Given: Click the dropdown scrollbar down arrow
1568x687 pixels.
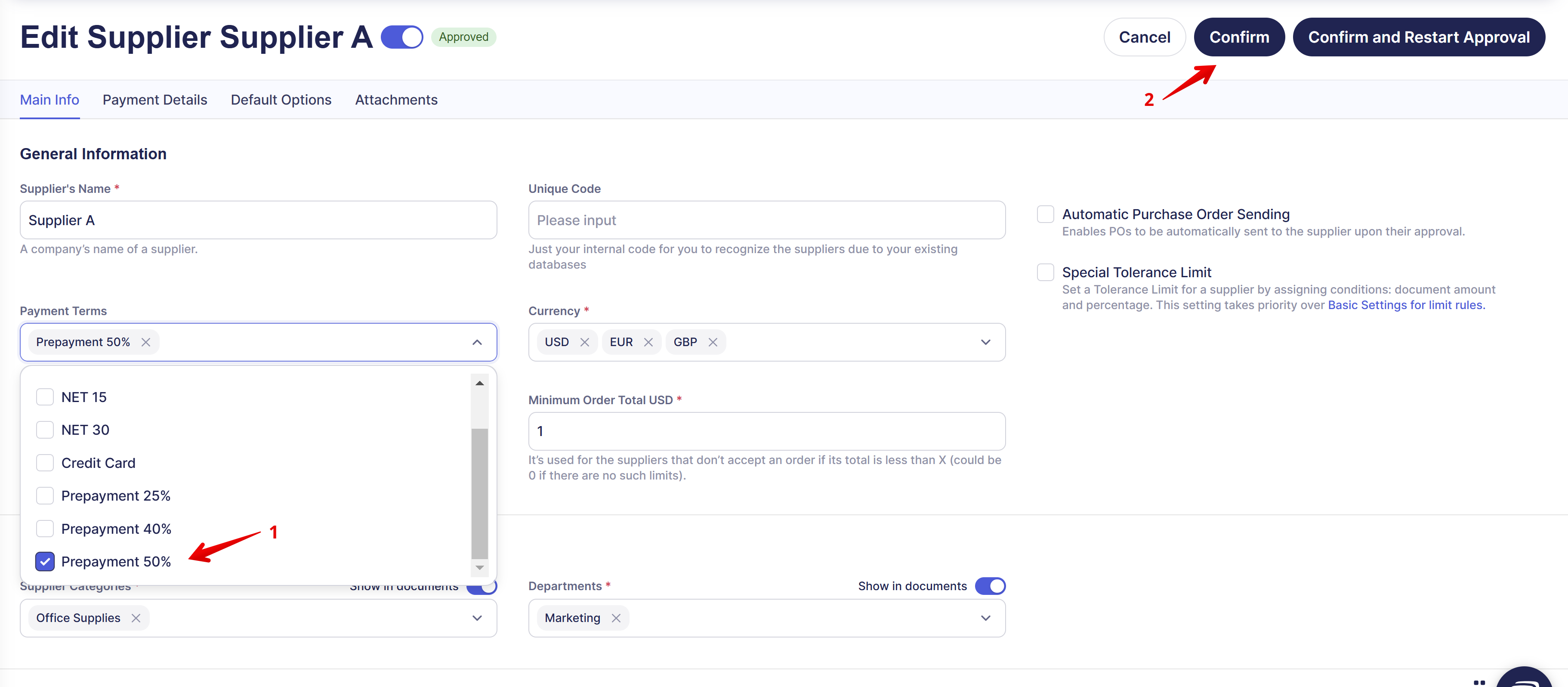Looking at the screenshot, I should (x=480, y=568).
